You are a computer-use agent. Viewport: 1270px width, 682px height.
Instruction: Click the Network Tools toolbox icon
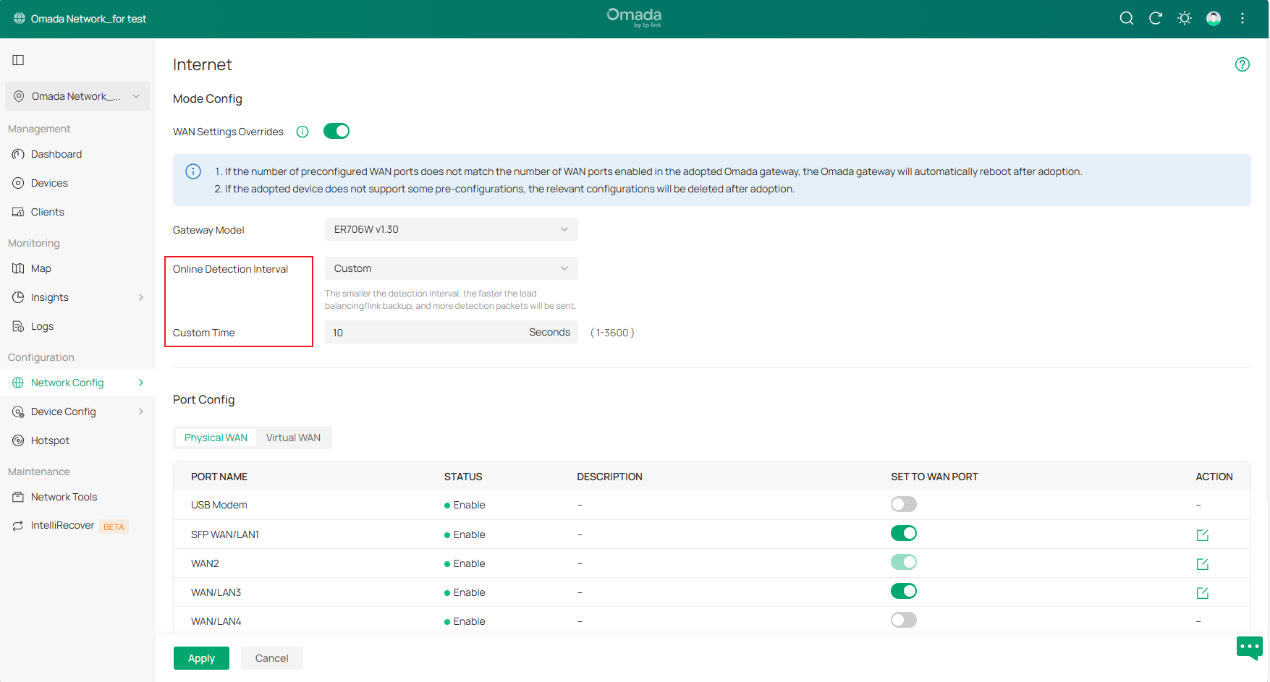pyautogui.click(x=18, y=497)
